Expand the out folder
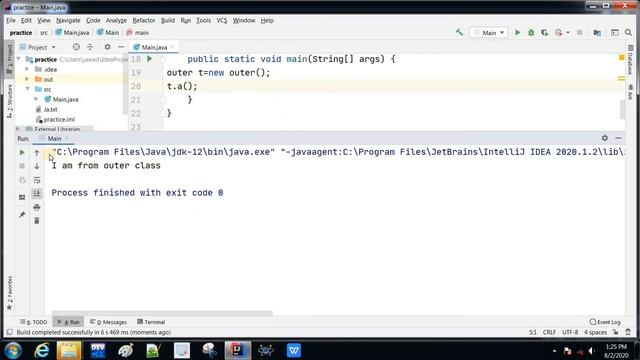The image size is (640, 360). [27, 79]
